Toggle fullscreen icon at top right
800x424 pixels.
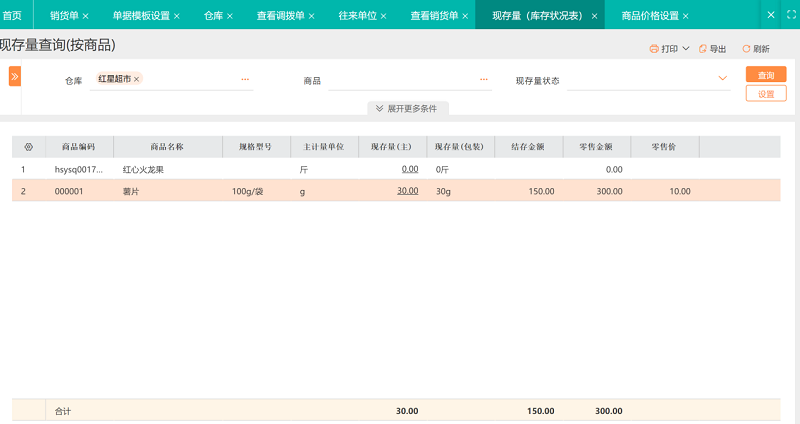[789, 15]
